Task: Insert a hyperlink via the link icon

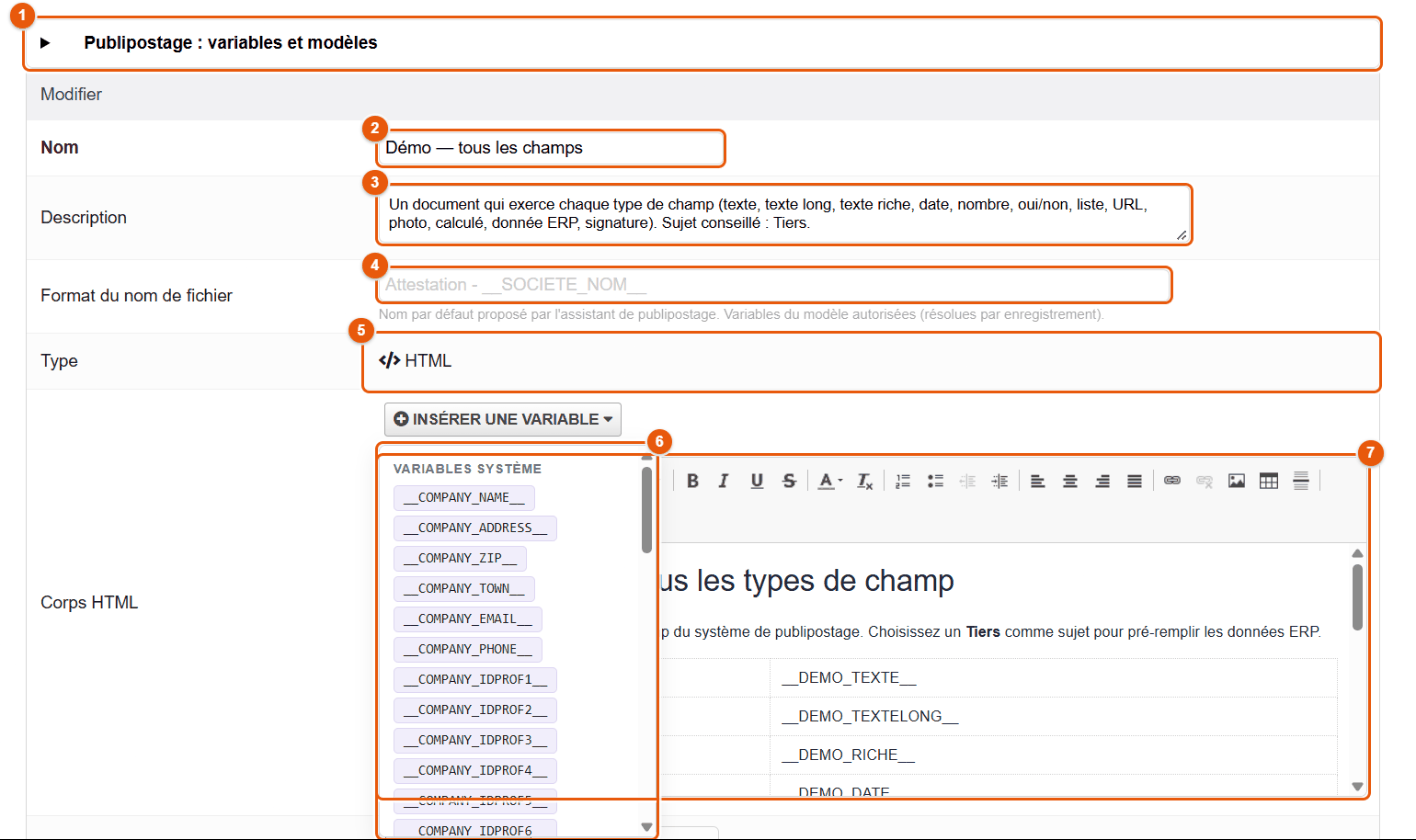Action: [1173, 481]
